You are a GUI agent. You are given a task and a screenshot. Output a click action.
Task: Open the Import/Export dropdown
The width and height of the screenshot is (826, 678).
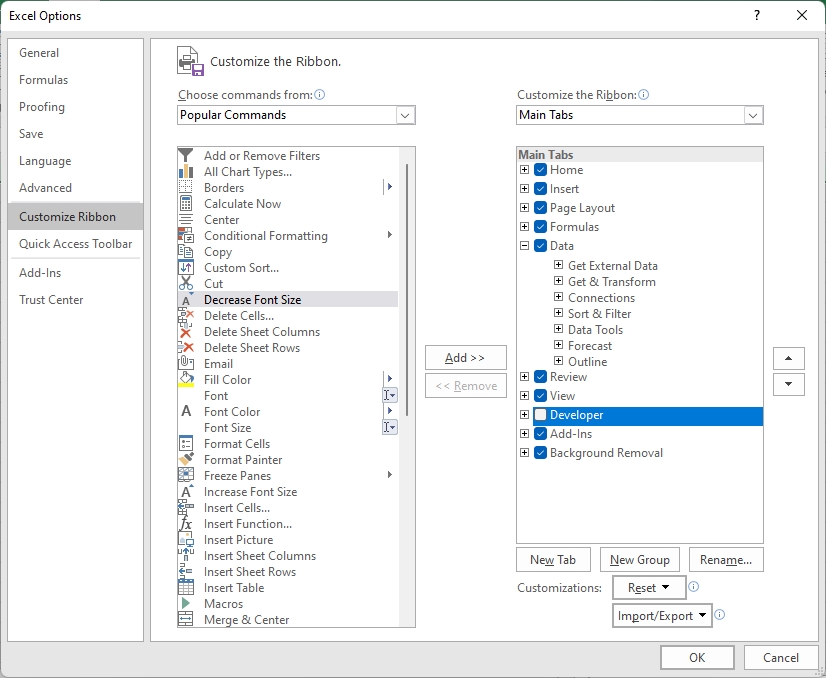tap(662, 616)
